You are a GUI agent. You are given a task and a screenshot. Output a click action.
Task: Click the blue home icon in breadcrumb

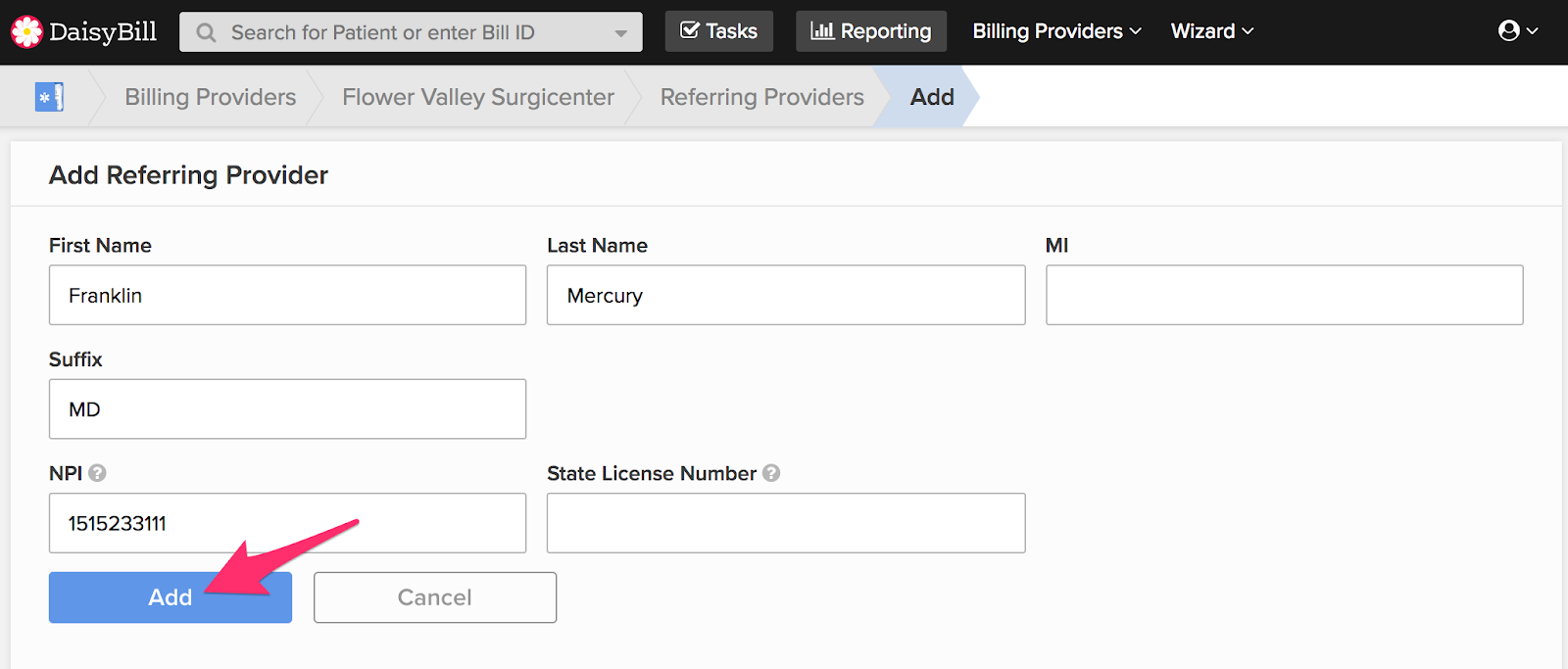[49, 97]
